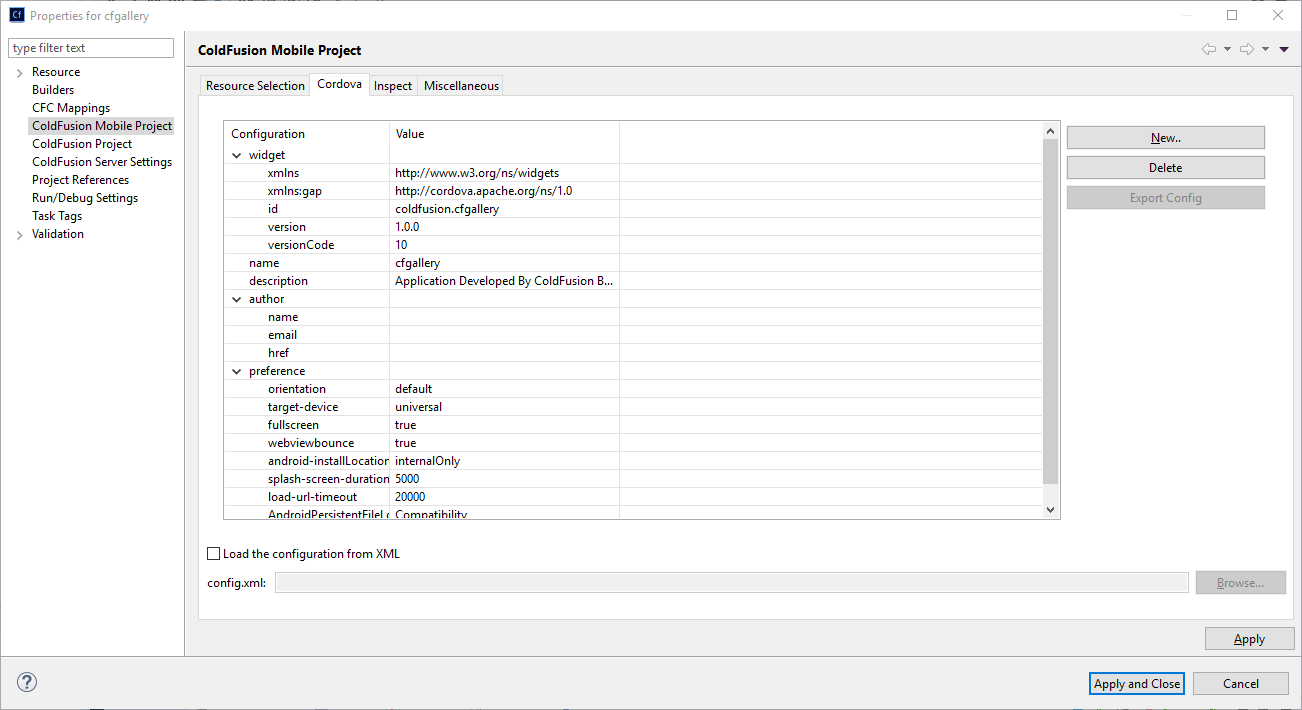This screenshot has height=710, width=1302.
Task: Enable Load the configuration from XML
Action: [213, 553]
